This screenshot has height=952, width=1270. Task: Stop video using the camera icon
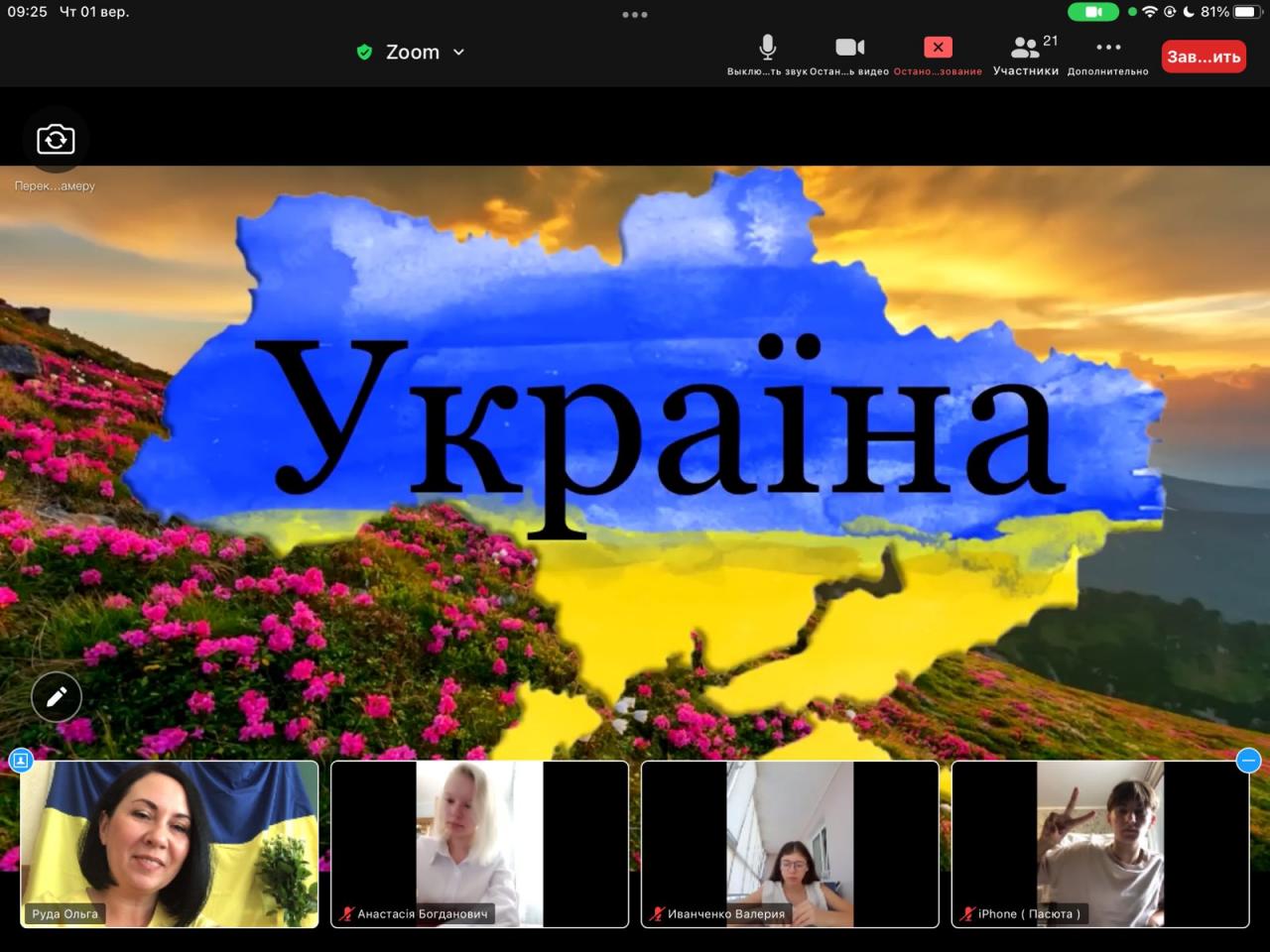(x=849, y=49)
